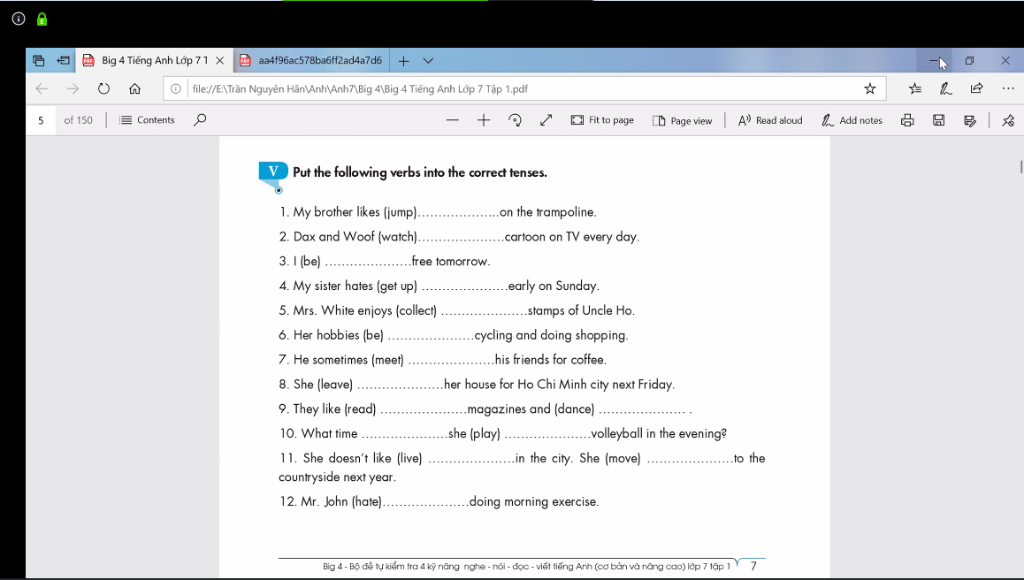The width and height of the screenshot is (1024, 580).
Task: Share this page
Action: coord(977,89)
